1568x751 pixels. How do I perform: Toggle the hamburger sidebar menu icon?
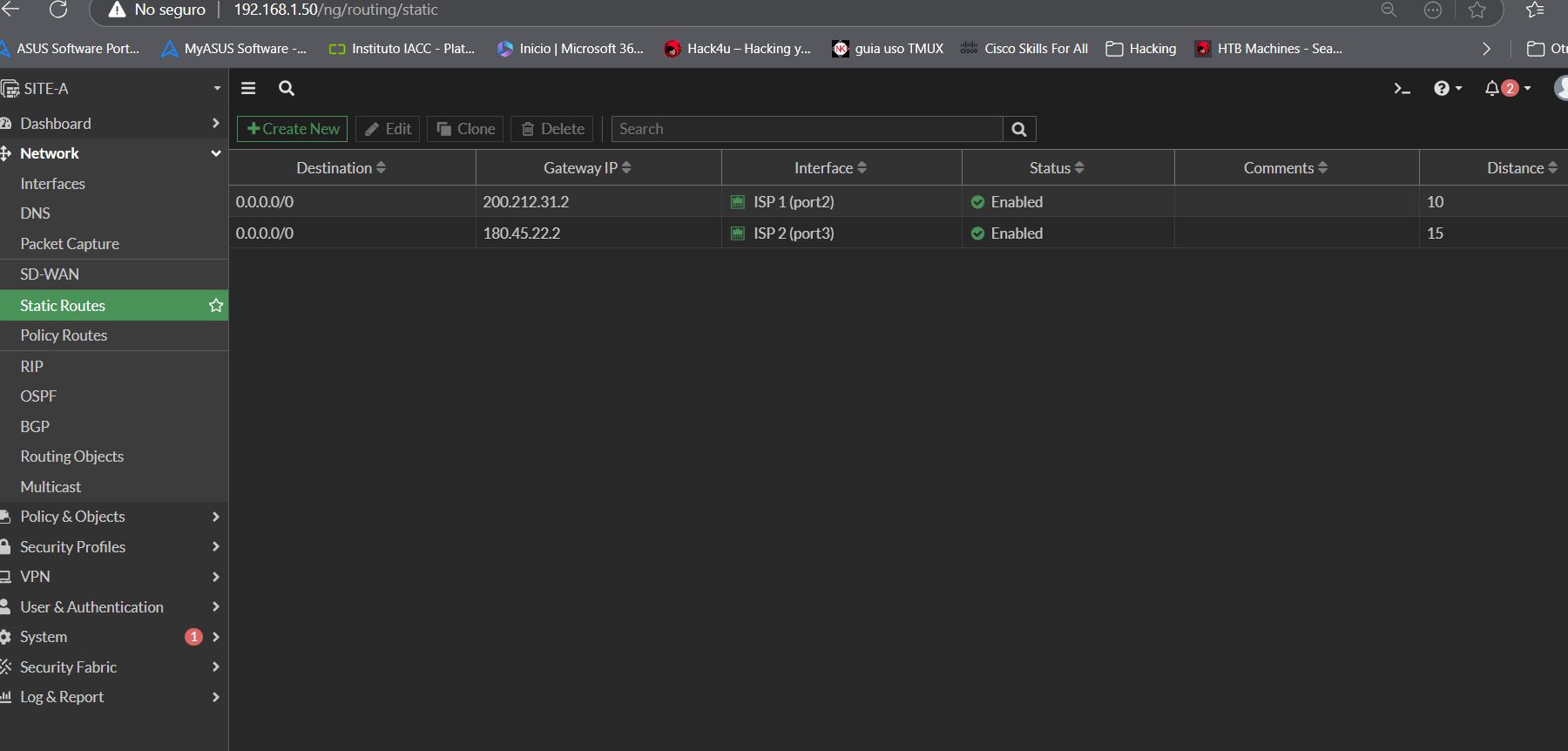[248, 88]
